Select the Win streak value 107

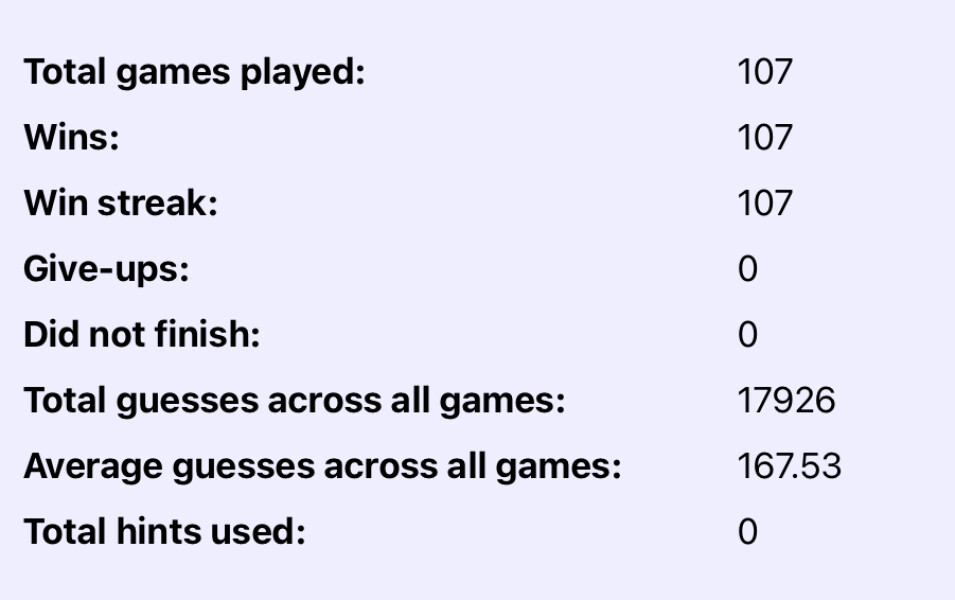coord(764,203)
